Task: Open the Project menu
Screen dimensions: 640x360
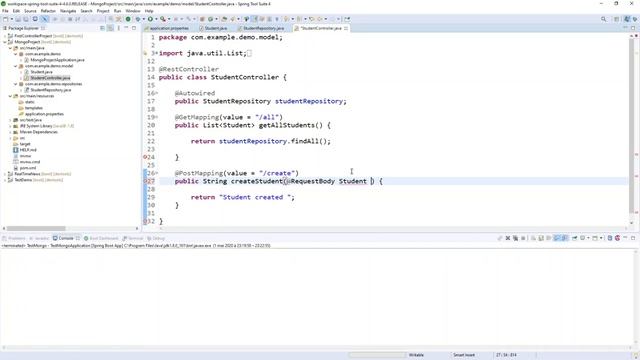Action: (x=103, y=11)
